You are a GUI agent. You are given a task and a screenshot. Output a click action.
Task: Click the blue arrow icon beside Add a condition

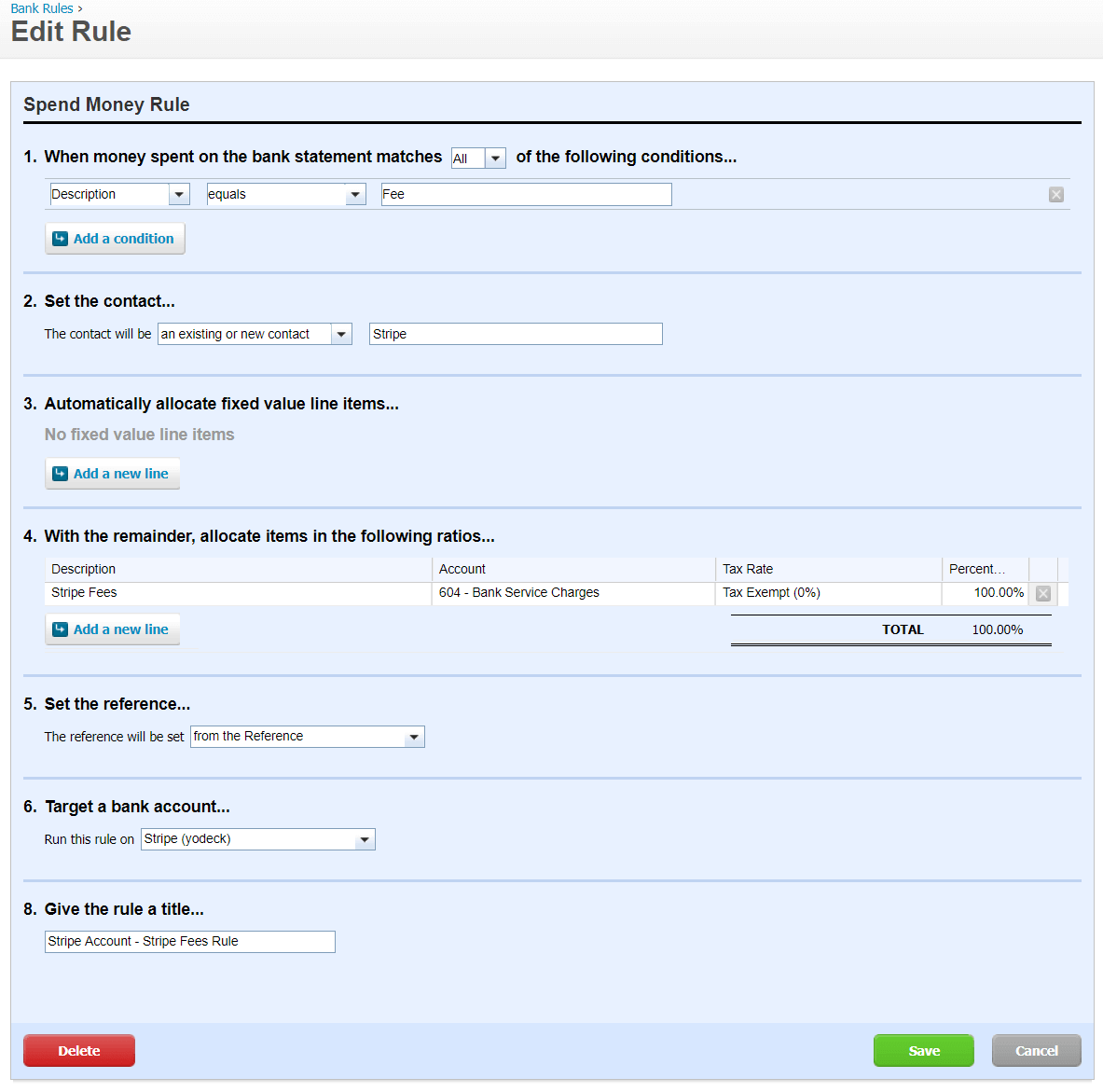(x=60, y=238)
